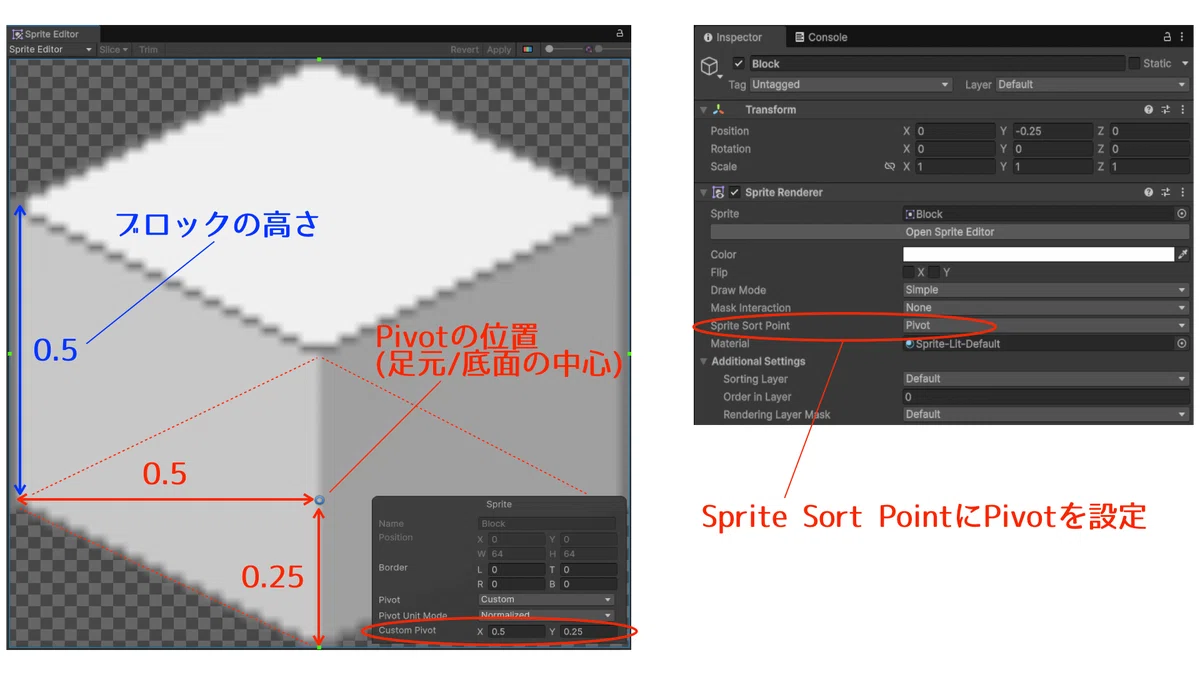Open the Inspector panel three-dot menu
The width and height of the screenshot is (1200, 675).
click(x=1184, y=37)
